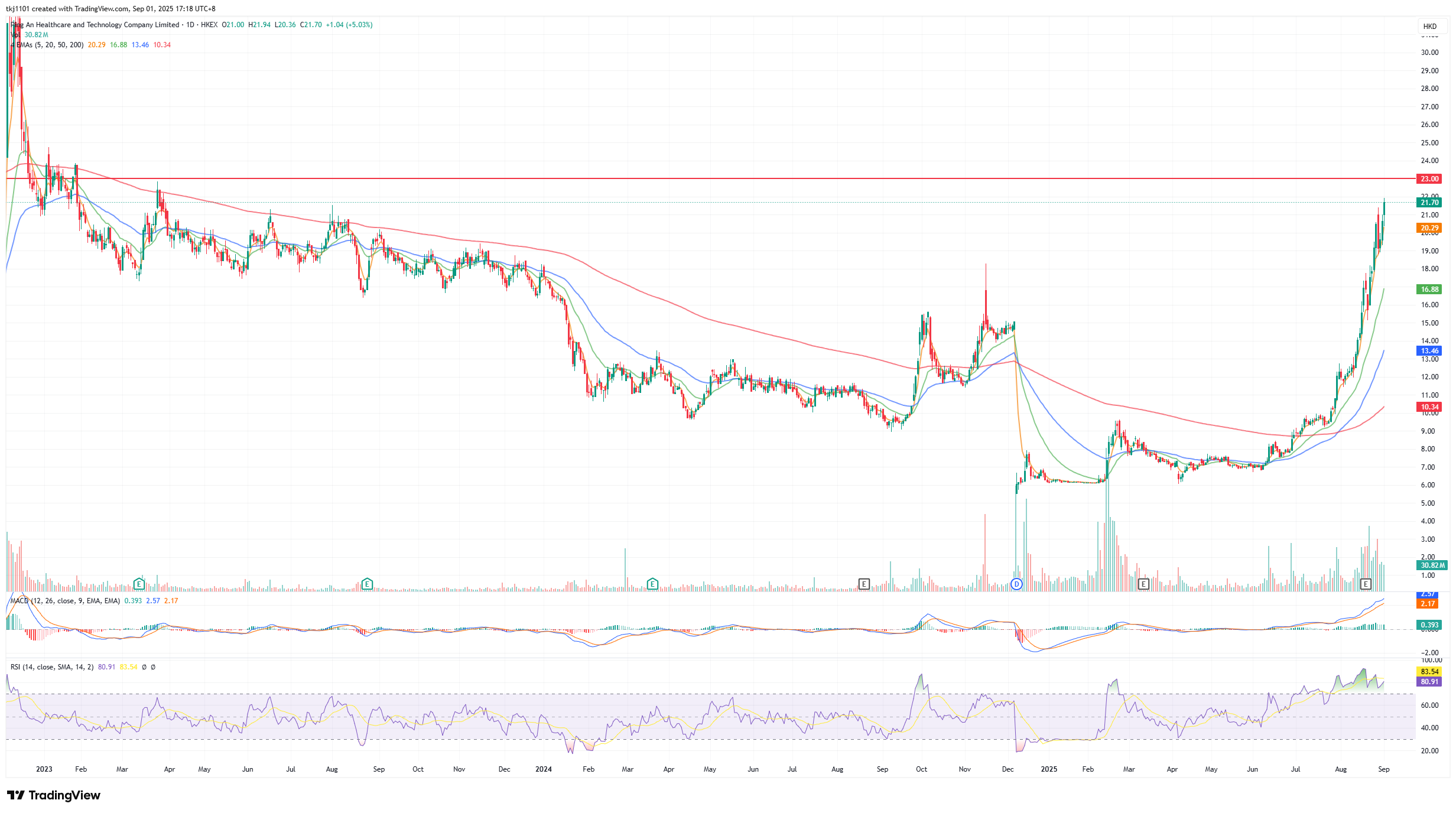Select the MACD (12, 26, close, 9, EMA, EMA) legend
Screen dimensions: 1456x813
(x=65, y=601)
